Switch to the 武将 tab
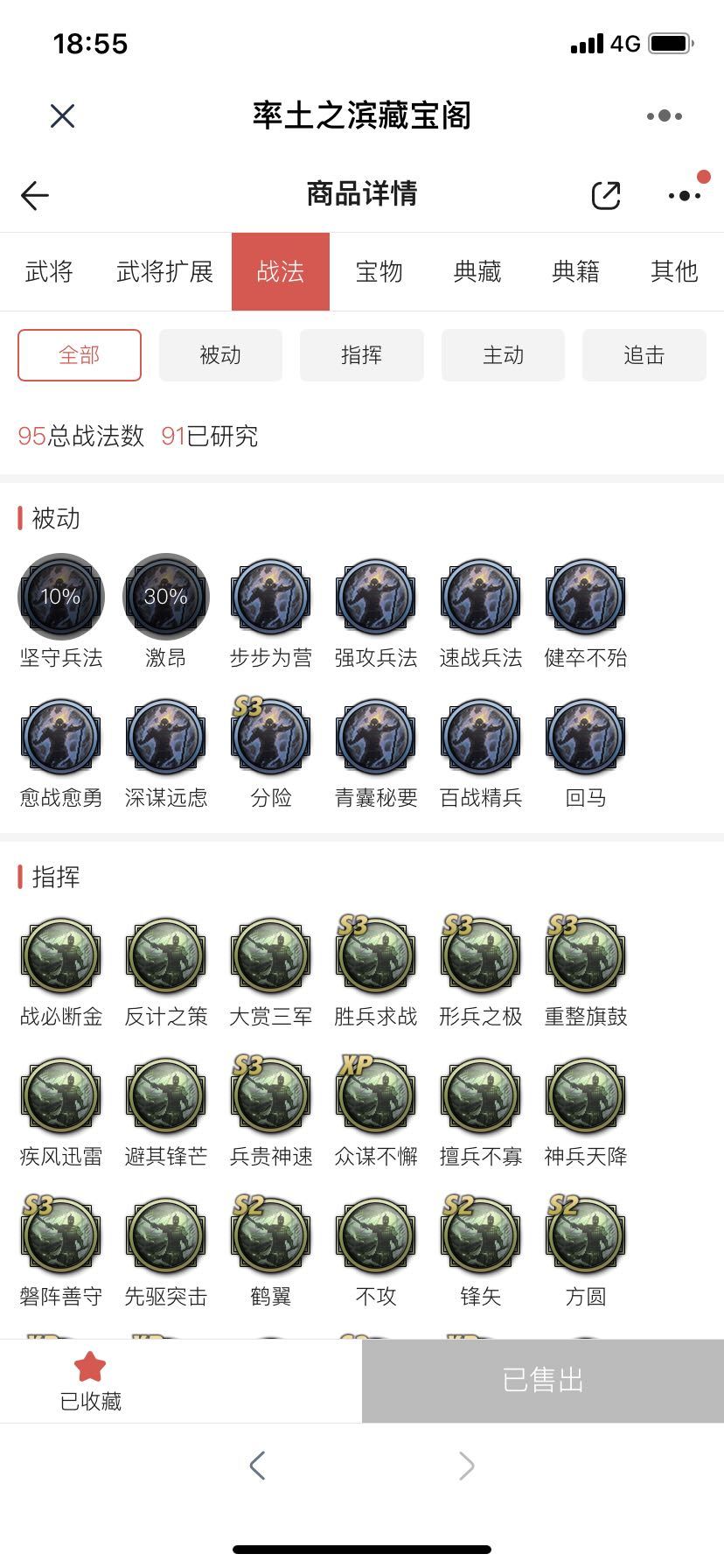This screenshot has height=1568, width=724. coord(49,272)
